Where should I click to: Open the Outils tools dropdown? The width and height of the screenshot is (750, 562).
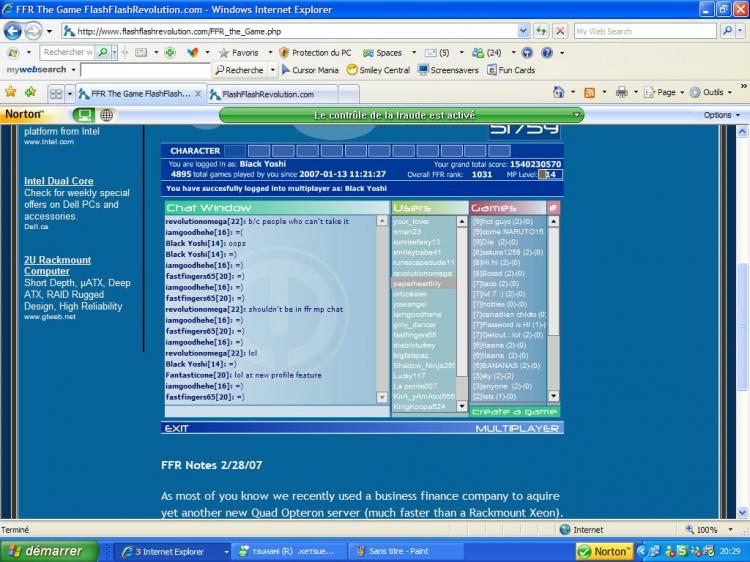pos(712,92)
